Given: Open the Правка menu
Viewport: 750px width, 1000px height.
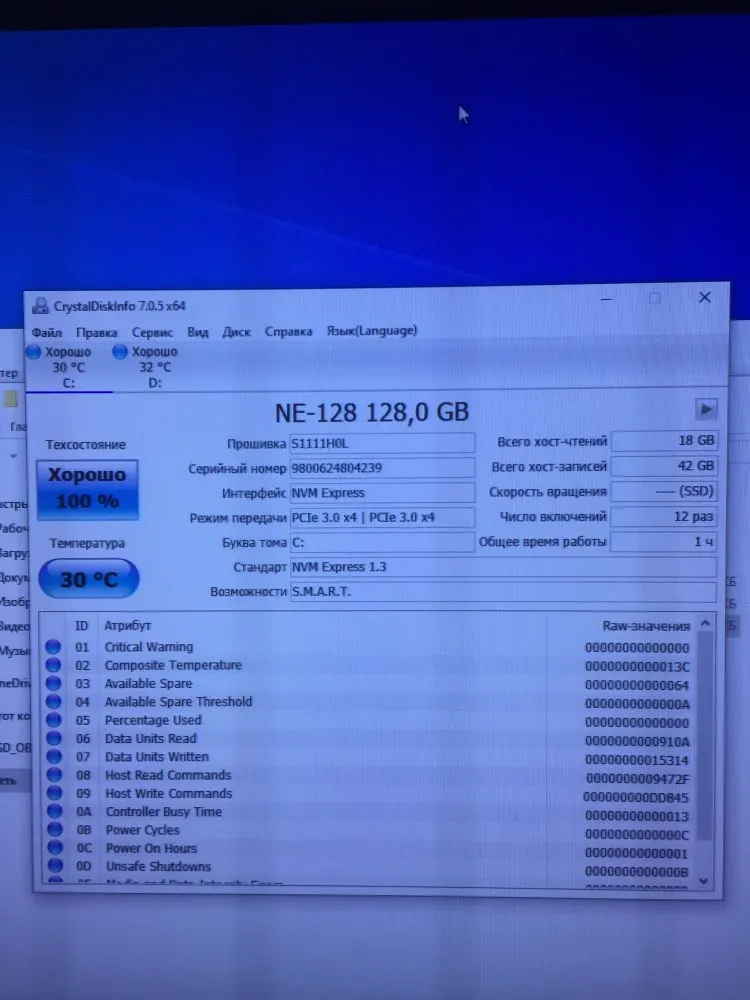Looking at the screenshot, I should click(x=96, y=332).
